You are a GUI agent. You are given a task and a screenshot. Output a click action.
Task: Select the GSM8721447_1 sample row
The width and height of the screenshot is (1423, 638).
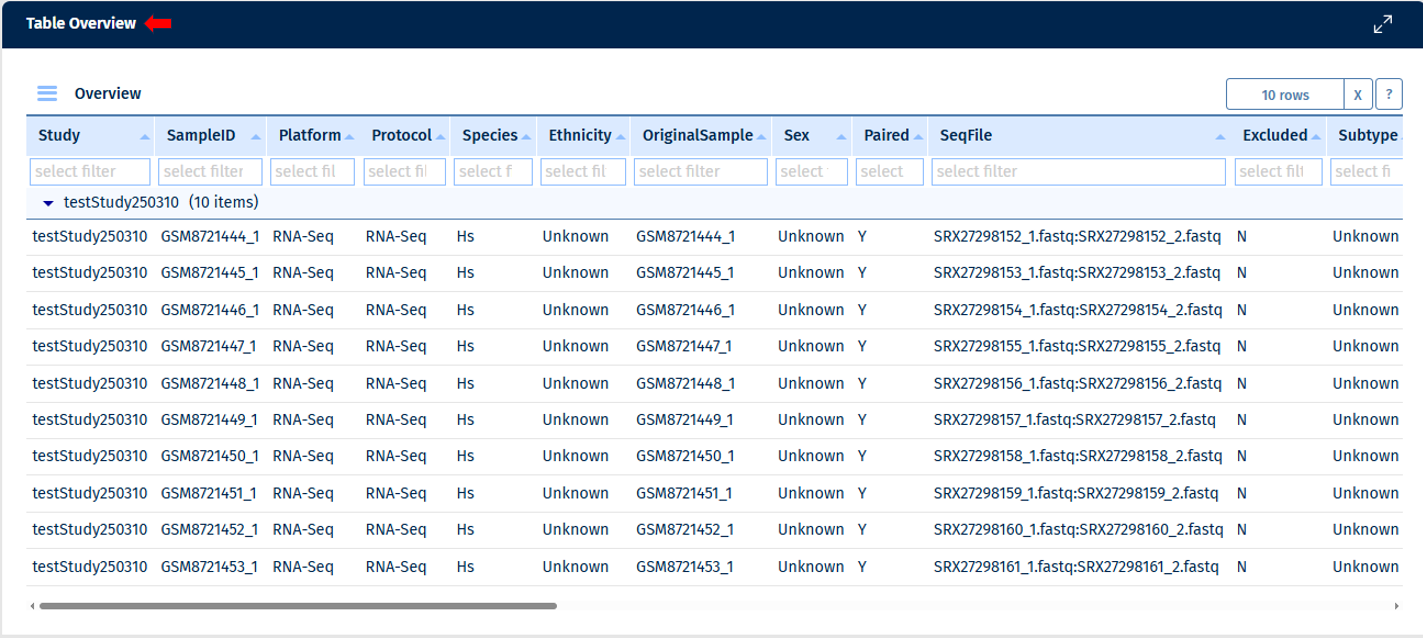coord(208,346)
